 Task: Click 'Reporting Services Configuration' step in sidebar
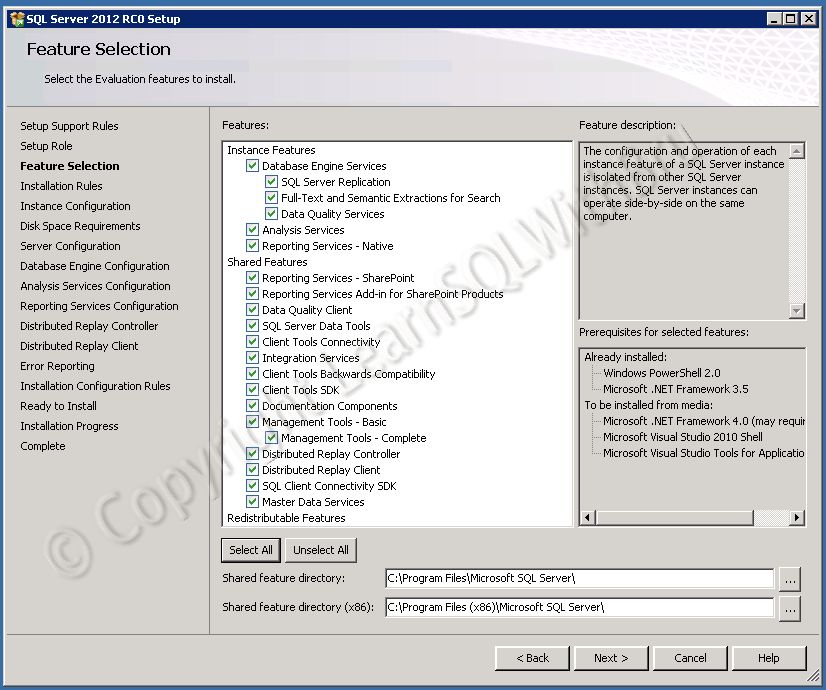pyautogui.click(x=99, y=306)
